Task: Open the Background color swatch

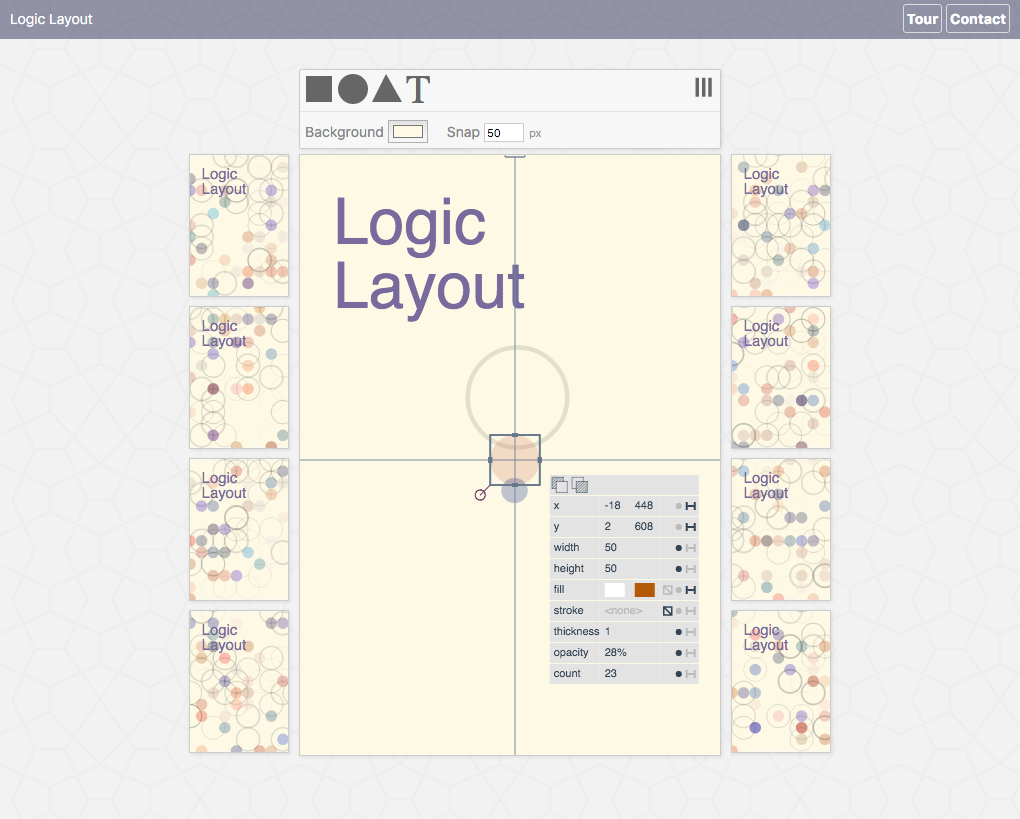Action: (408, 131)
